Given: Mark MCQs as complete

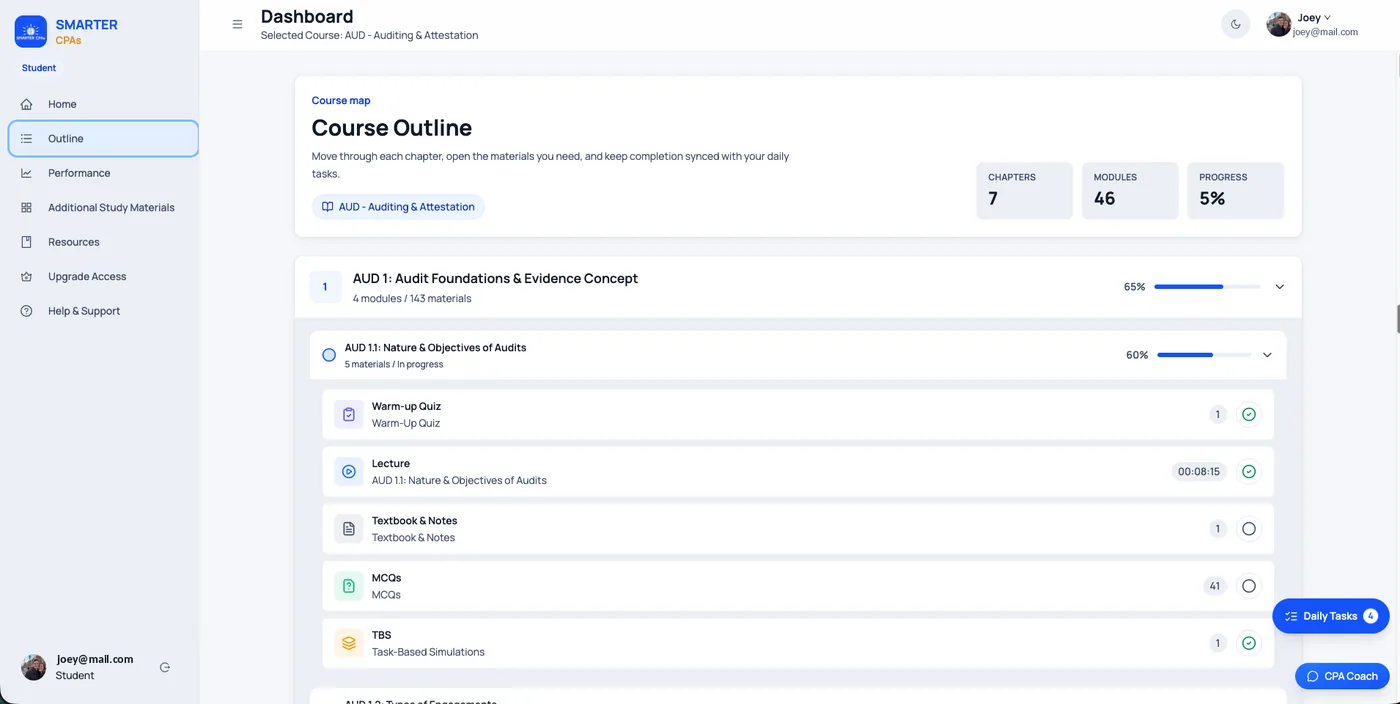Looking at the screenshot, I should [1248, 586].
